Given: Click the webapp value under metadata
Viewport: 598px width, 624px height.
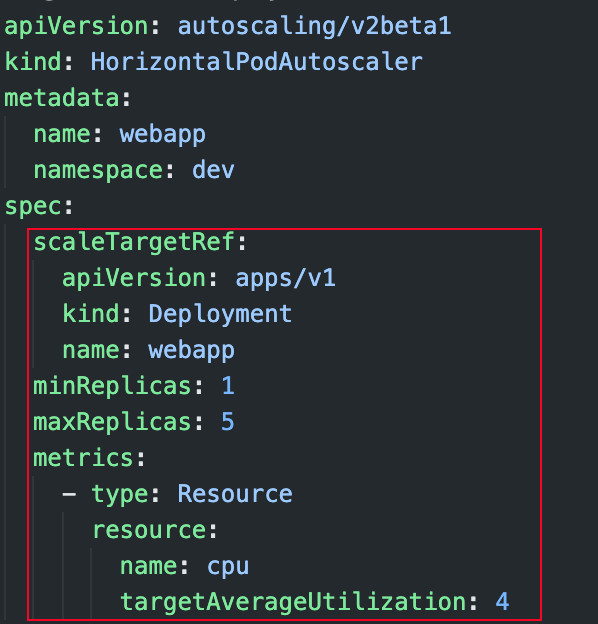Looking at the screenshot, I should click(x=163, y=135).
